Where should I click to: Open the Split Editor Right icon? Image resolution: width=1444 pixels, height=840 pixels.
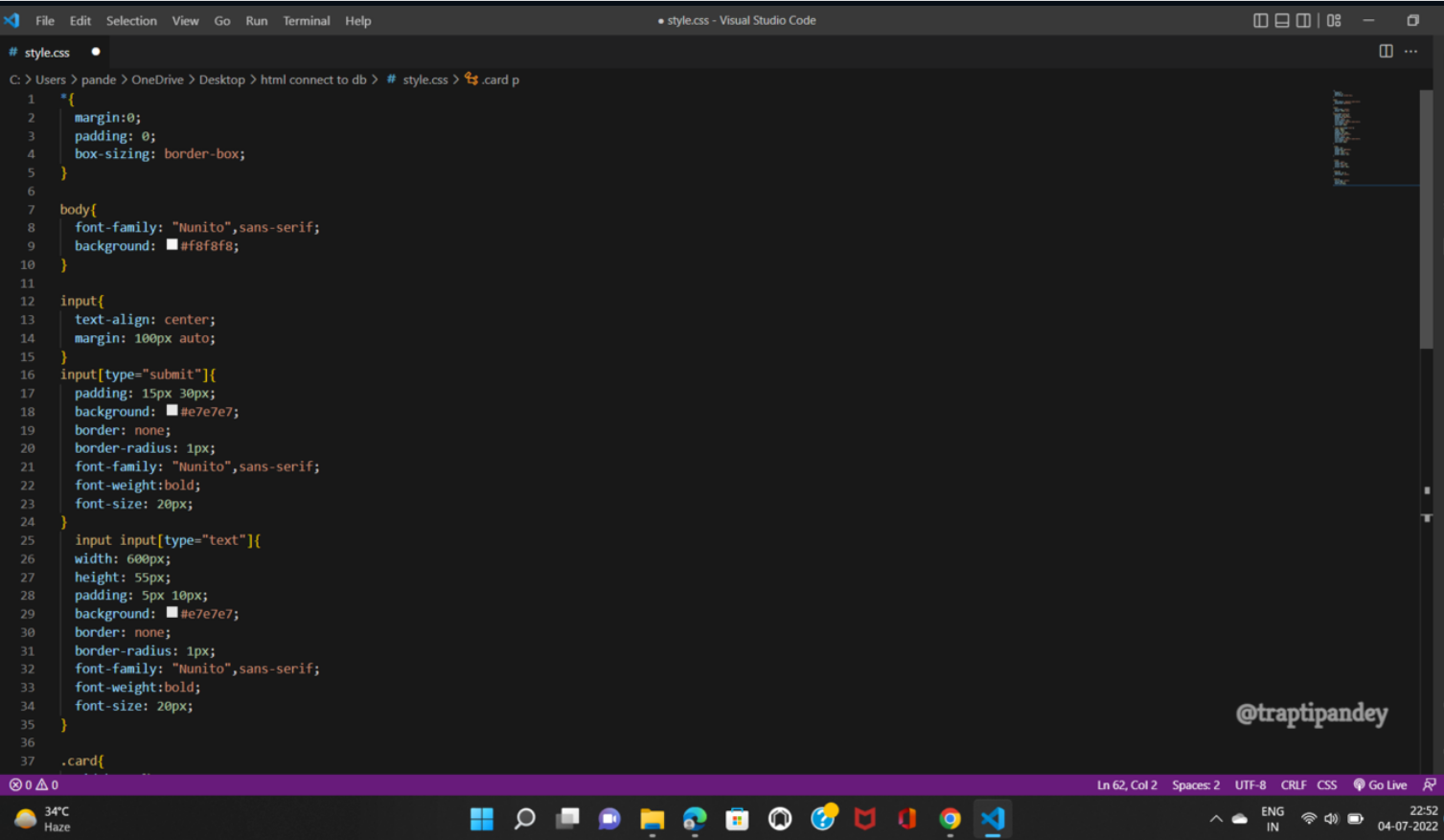1386,52
